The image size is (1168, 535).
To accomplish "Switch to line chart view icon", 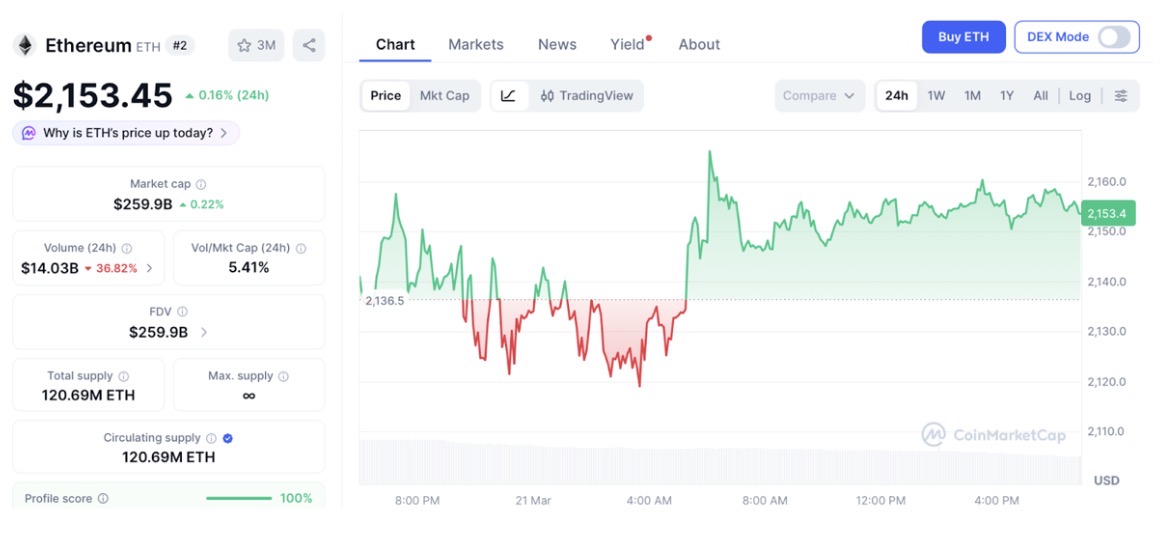I will tap(508, 96).
